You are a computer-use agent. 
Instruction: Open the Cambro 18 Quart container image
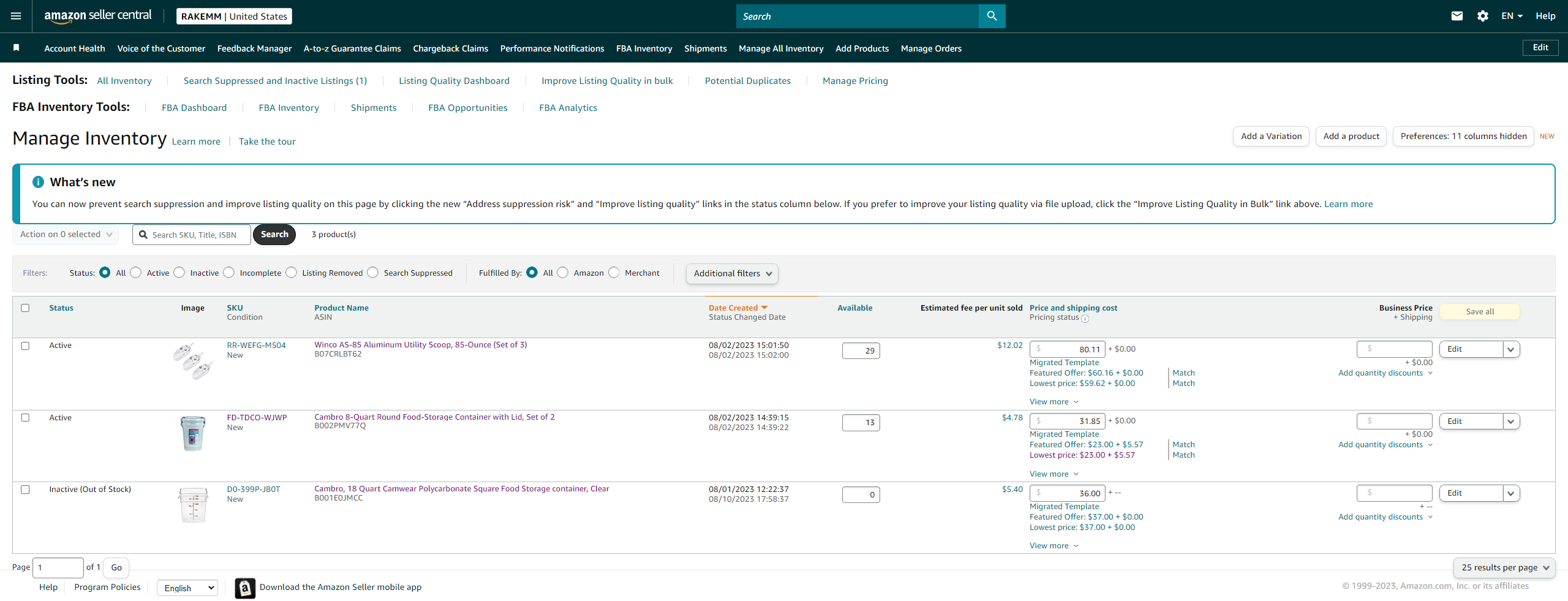click(193, 505)
